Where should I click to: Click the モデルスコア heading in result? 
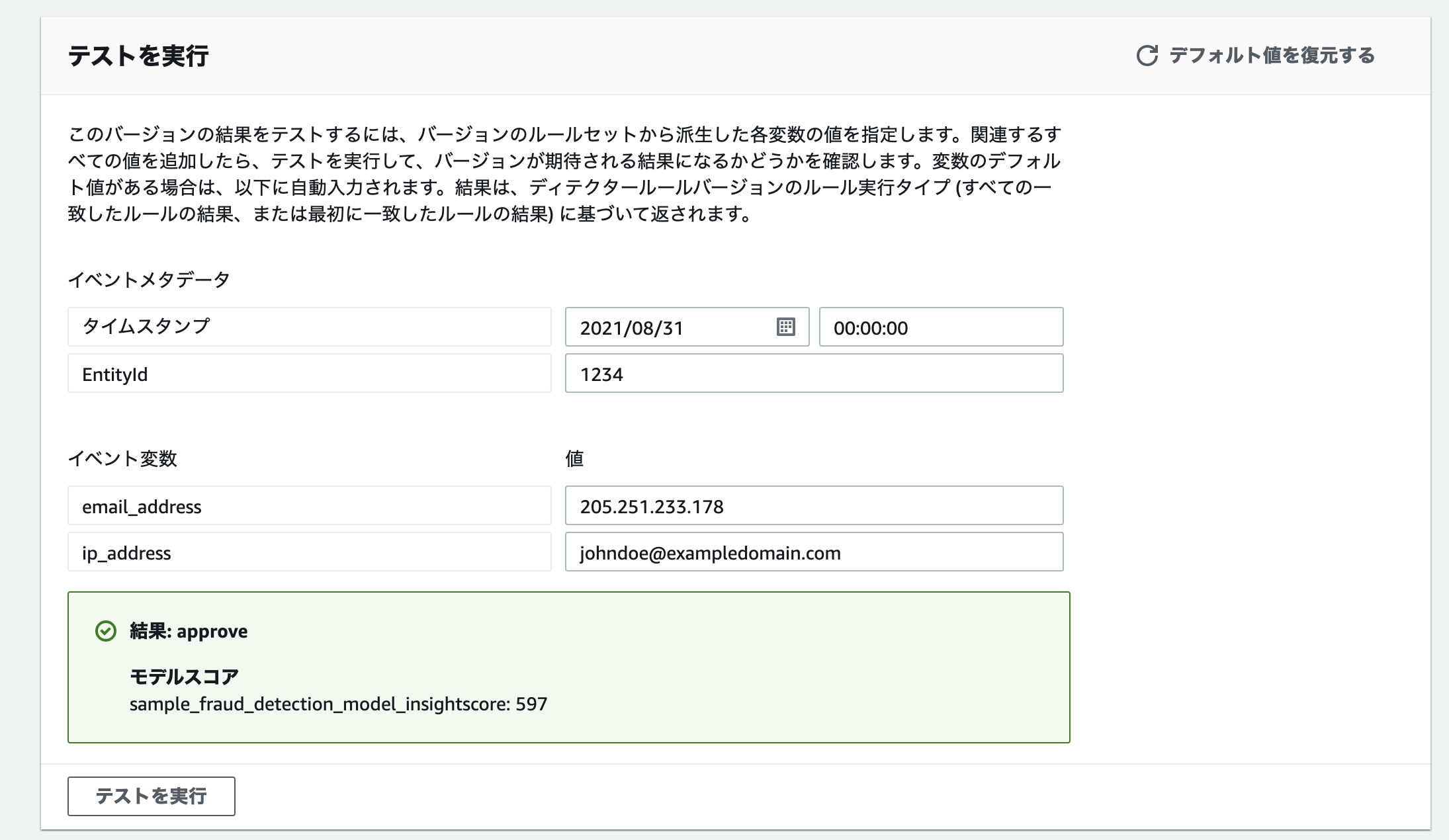184,677
